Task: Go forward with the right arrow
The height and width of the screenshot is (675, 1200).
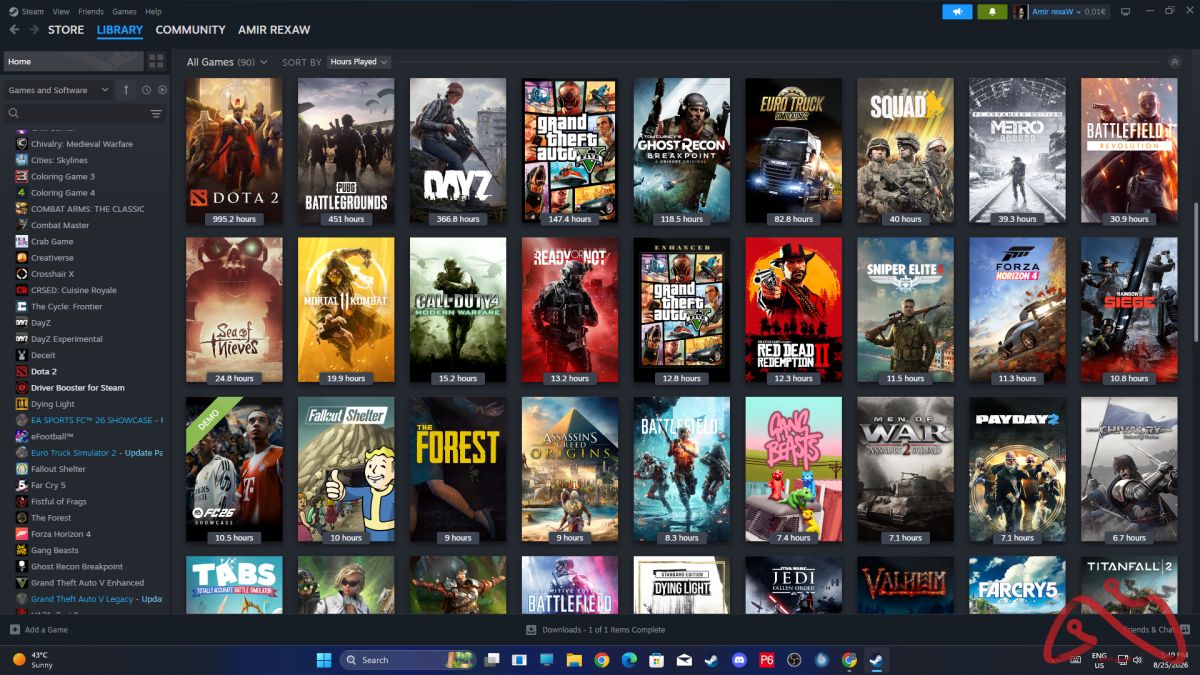Action: (x=33, y=30)
